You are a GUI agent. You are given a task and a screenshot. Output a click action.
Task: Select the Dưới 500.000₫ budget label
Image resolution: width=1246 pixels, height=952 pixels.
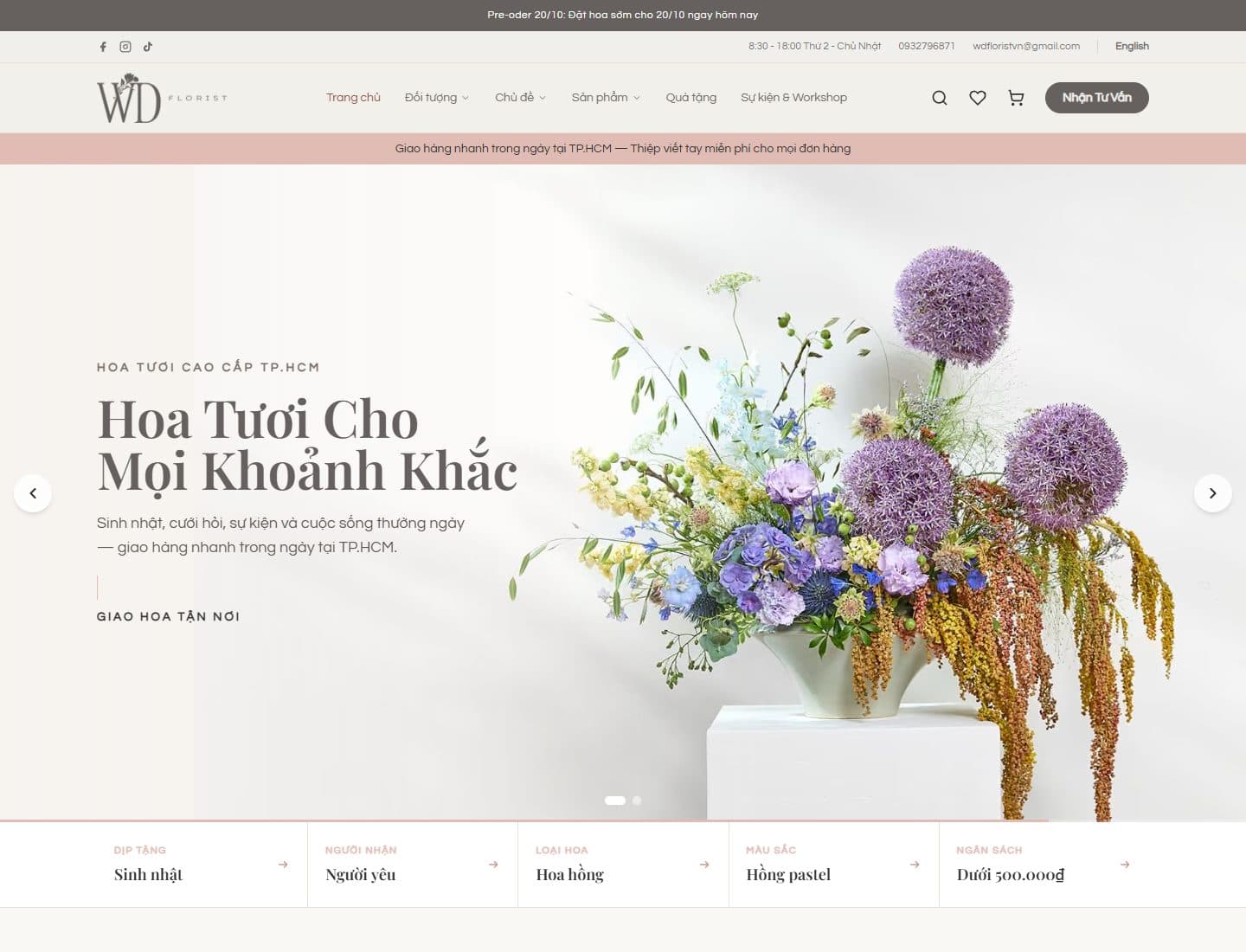point(1011,875)
